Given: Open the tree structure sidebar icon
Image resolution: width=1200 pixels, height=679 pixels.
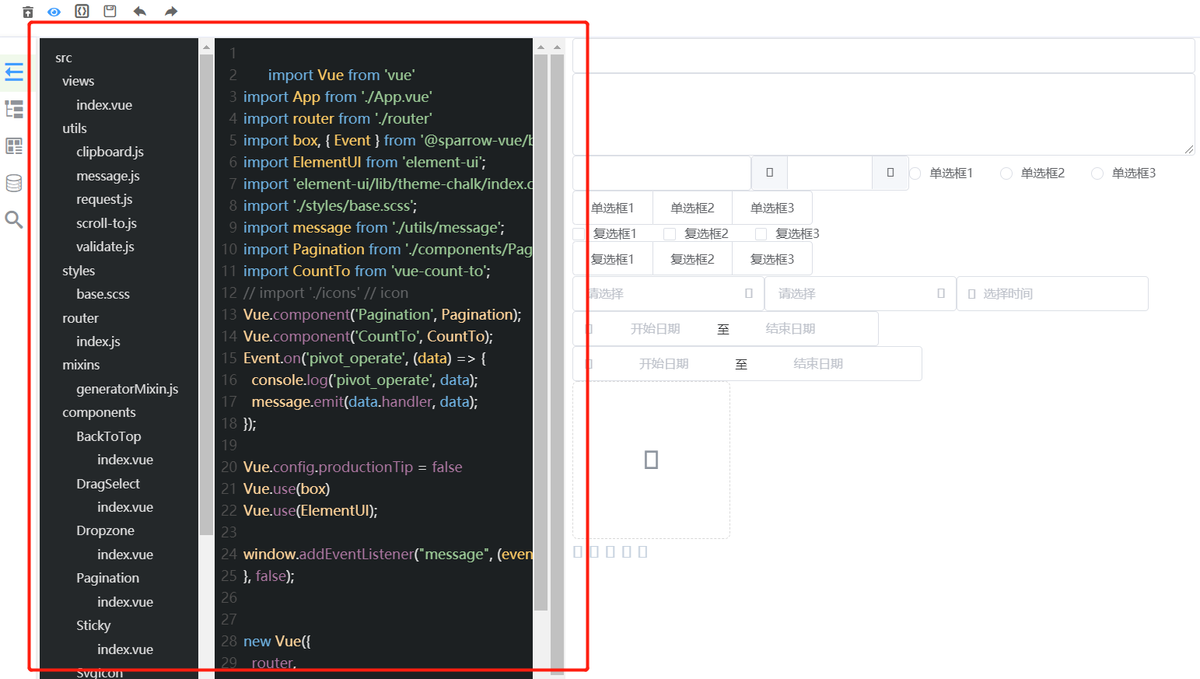Looking at the screenshot, I should click(14, 109).
